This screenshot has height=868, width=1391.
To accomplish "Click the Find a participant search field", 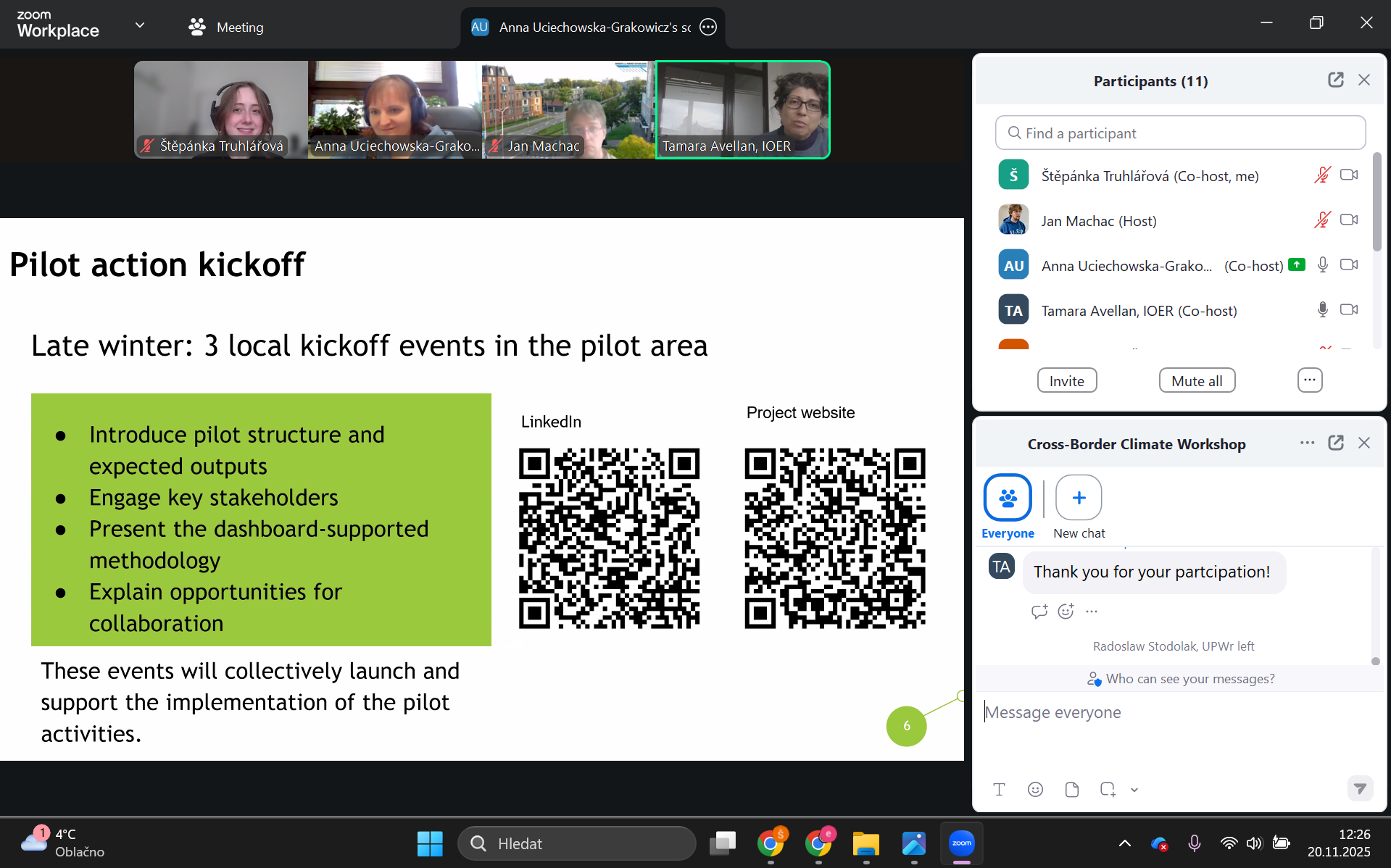I will (1180, 133).
